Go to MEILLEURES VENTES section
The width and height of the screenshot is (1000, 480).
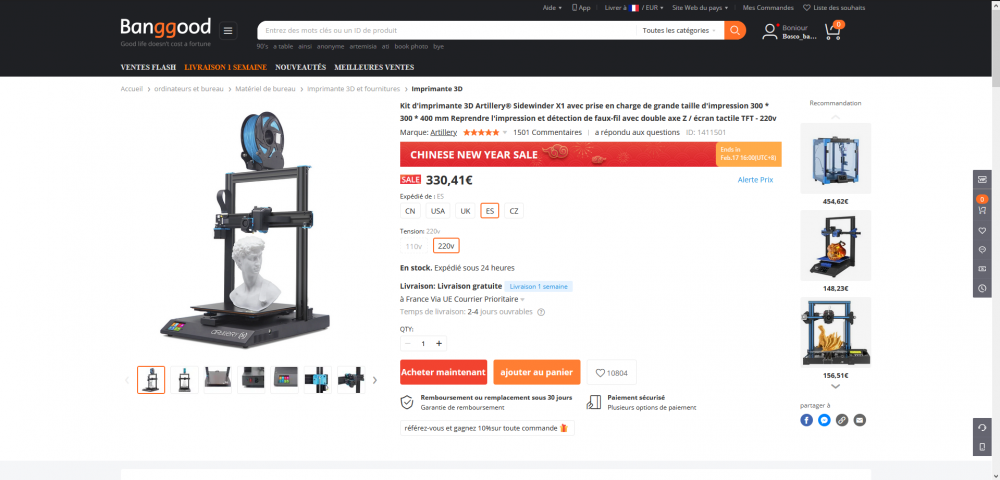point(374,67)
